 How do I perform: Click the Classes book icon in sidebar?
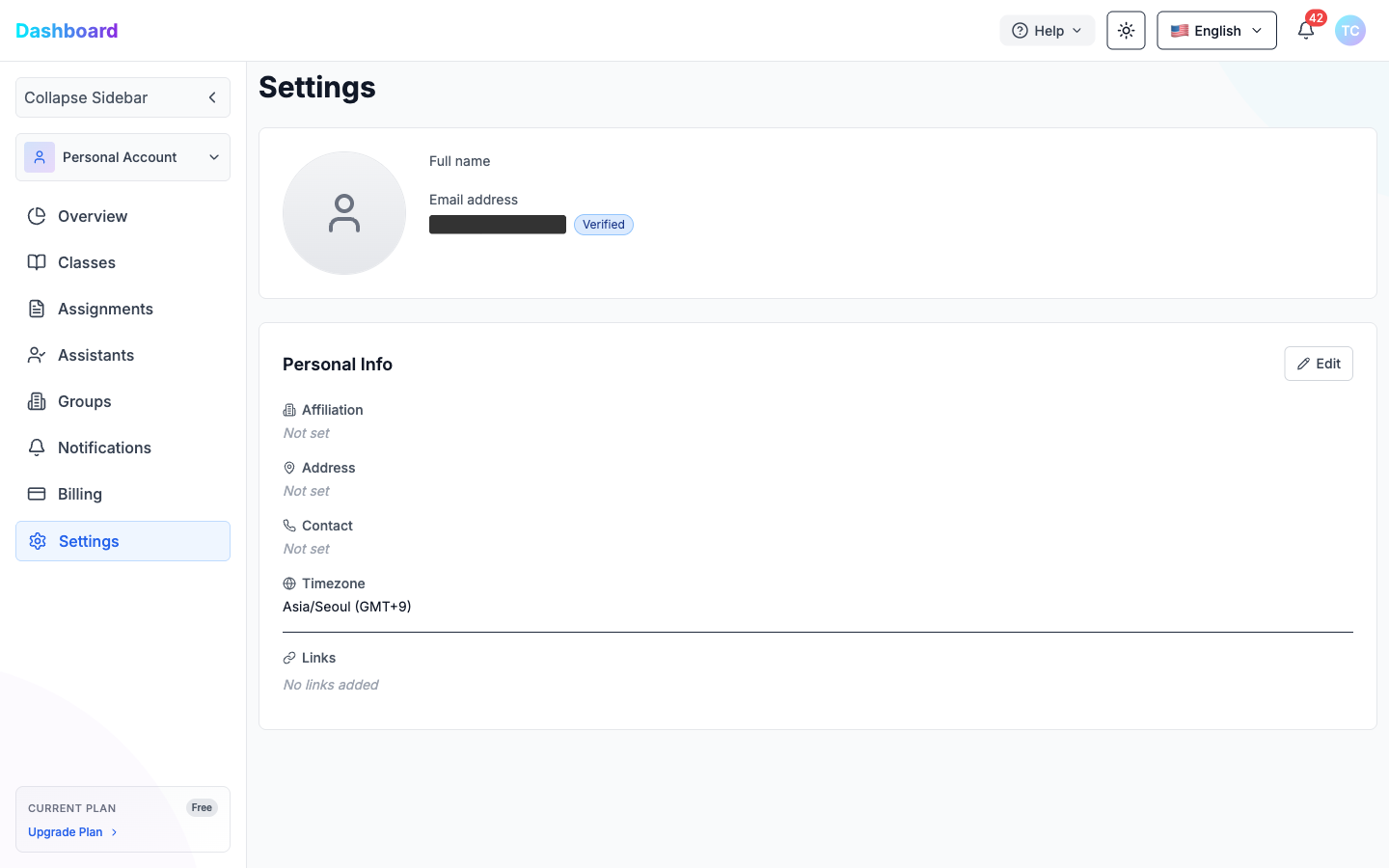coord(37,262)
